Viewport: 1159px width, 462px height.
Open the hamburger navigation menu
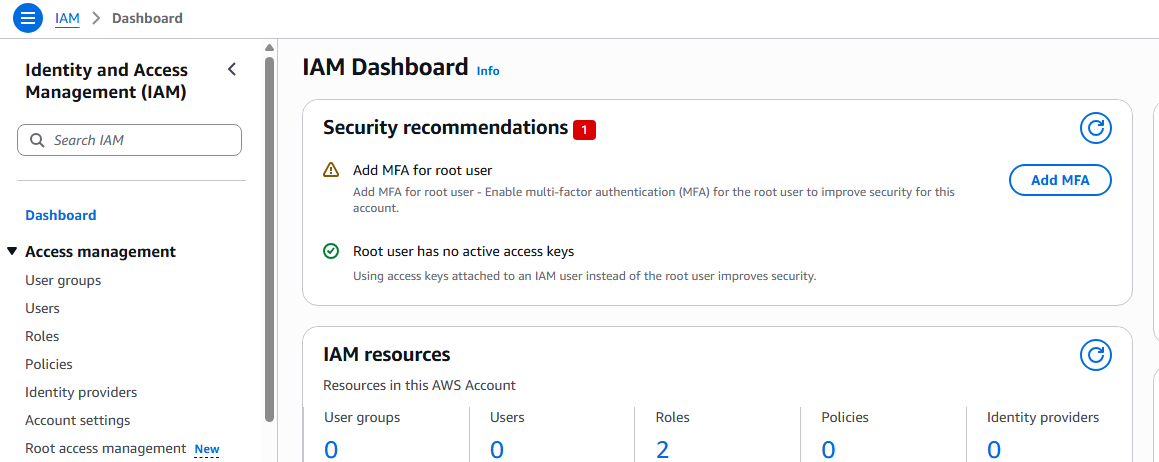[x=27, y=18]
